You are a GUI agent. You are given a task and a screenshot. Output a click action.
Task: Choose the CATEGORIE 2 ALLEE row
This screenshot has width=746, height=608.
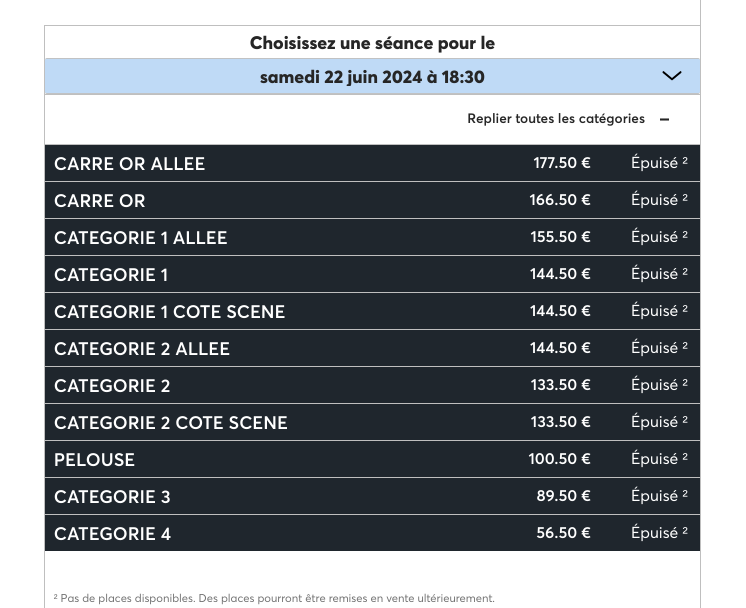pos(372,348)
